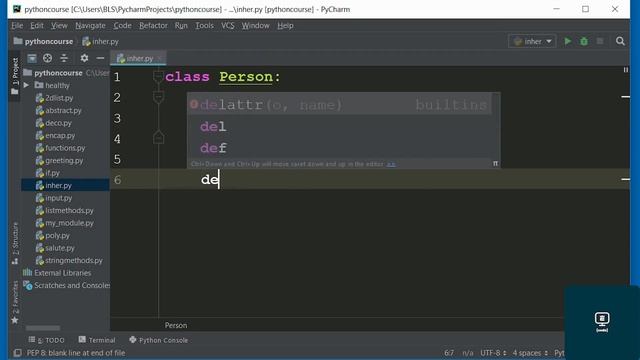Open Project panel settings gear
This screenshot has height=360, width=640.
coord(84,58)
